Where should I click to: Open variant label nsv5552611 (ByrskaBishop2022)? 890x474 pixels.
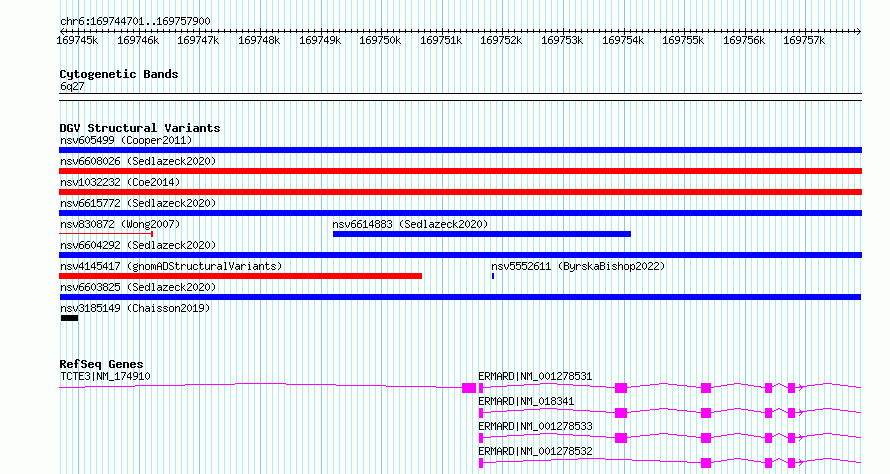tap(578, 266)
